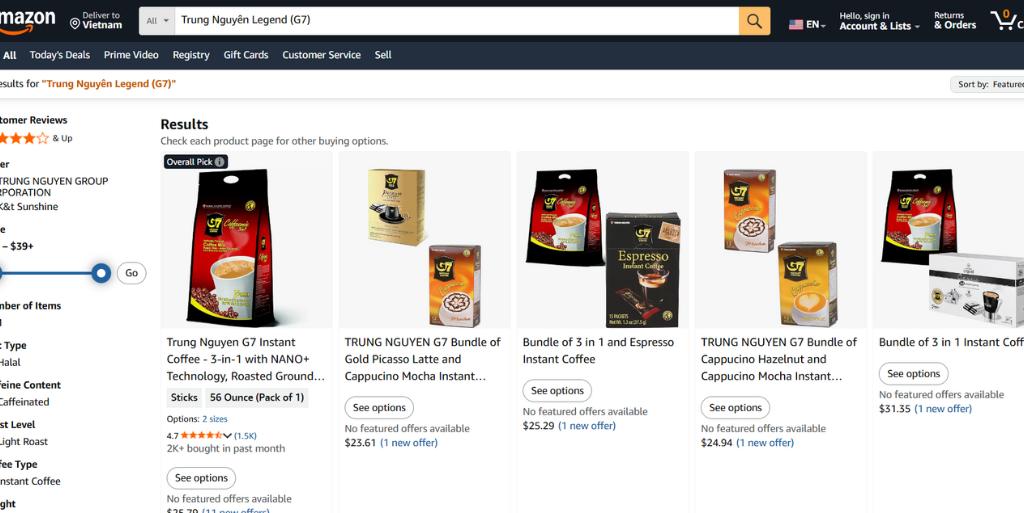
Task: Open Today's Deals in navigation bar
Action: click(59, 55)
